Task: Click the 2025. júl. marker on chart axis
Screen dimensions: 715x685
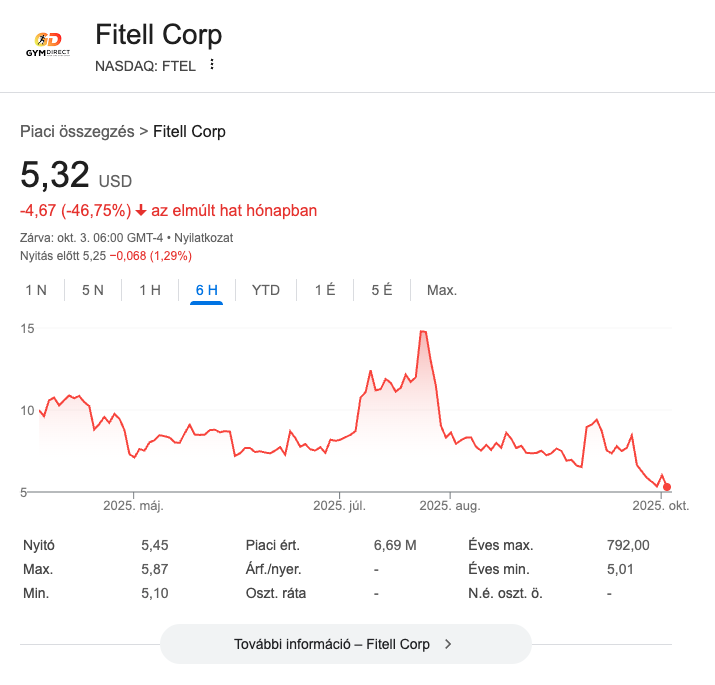Action: [x=340, y=506]
